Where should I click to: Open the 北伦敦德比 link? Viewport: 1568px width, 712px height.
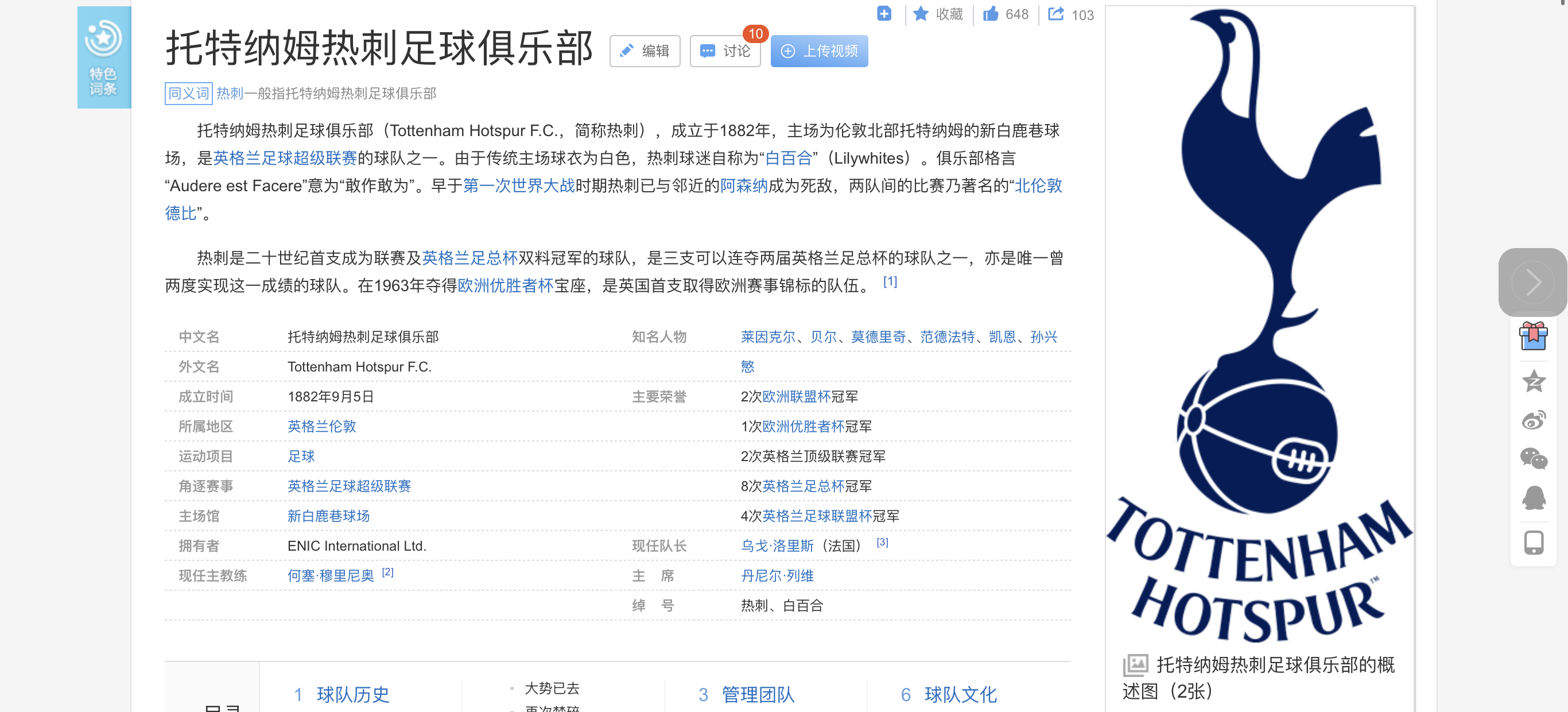tap(1038, 186)
